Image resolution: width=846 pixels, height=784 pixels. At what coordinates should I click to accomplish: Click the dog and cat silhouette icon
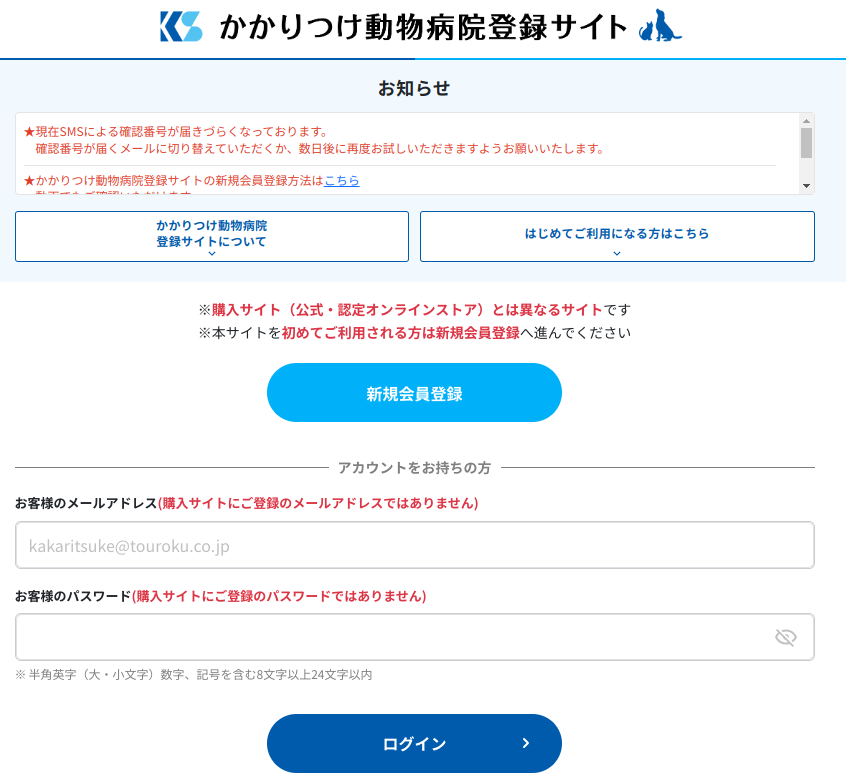659,27
